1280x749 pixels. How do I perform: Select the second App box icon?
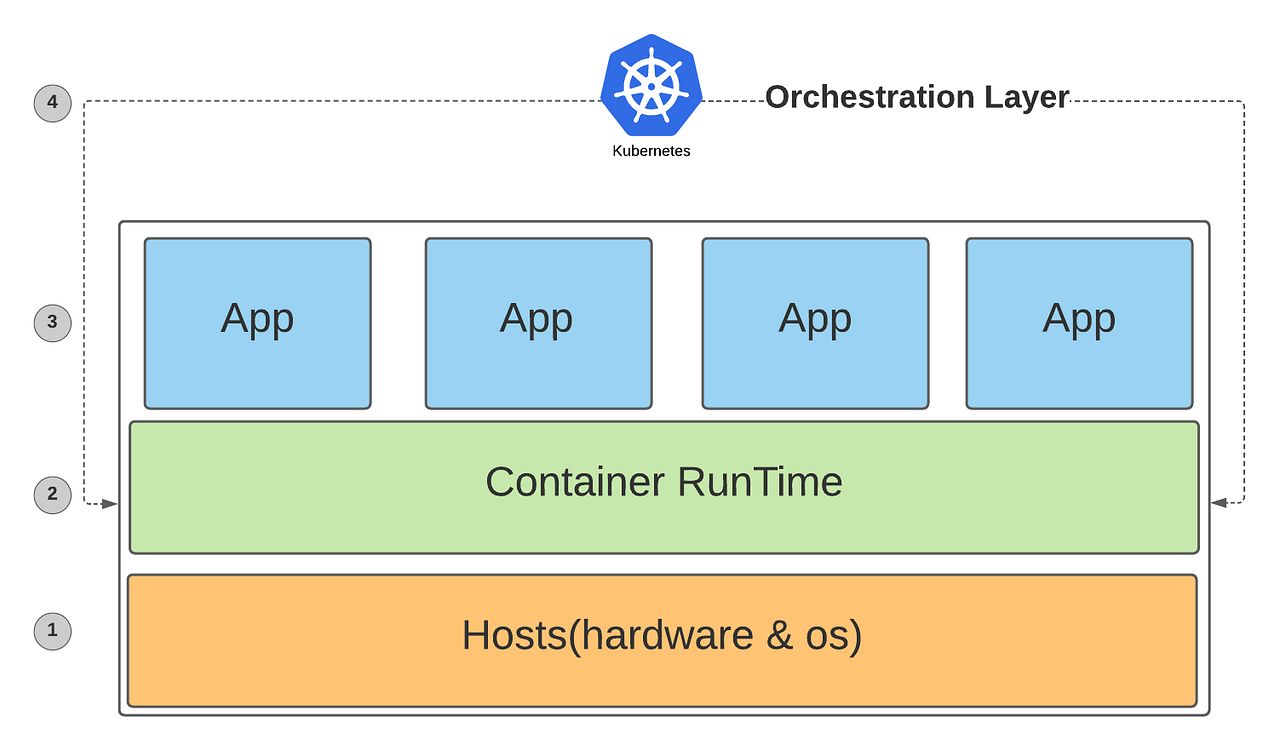point(538,322)
